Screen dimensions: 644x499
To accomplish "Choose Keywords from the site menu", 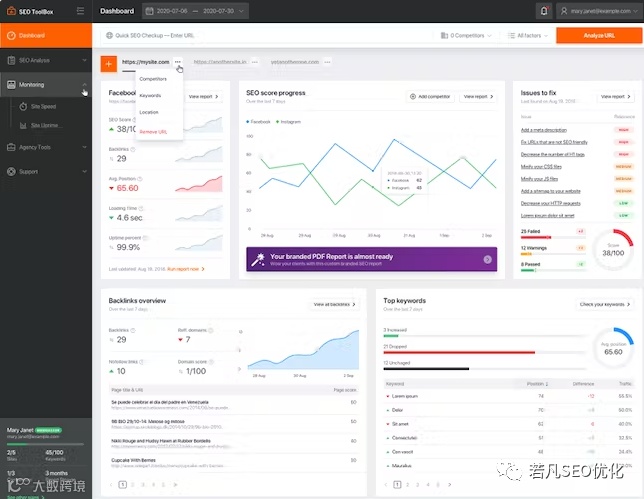I will (150, 95).
